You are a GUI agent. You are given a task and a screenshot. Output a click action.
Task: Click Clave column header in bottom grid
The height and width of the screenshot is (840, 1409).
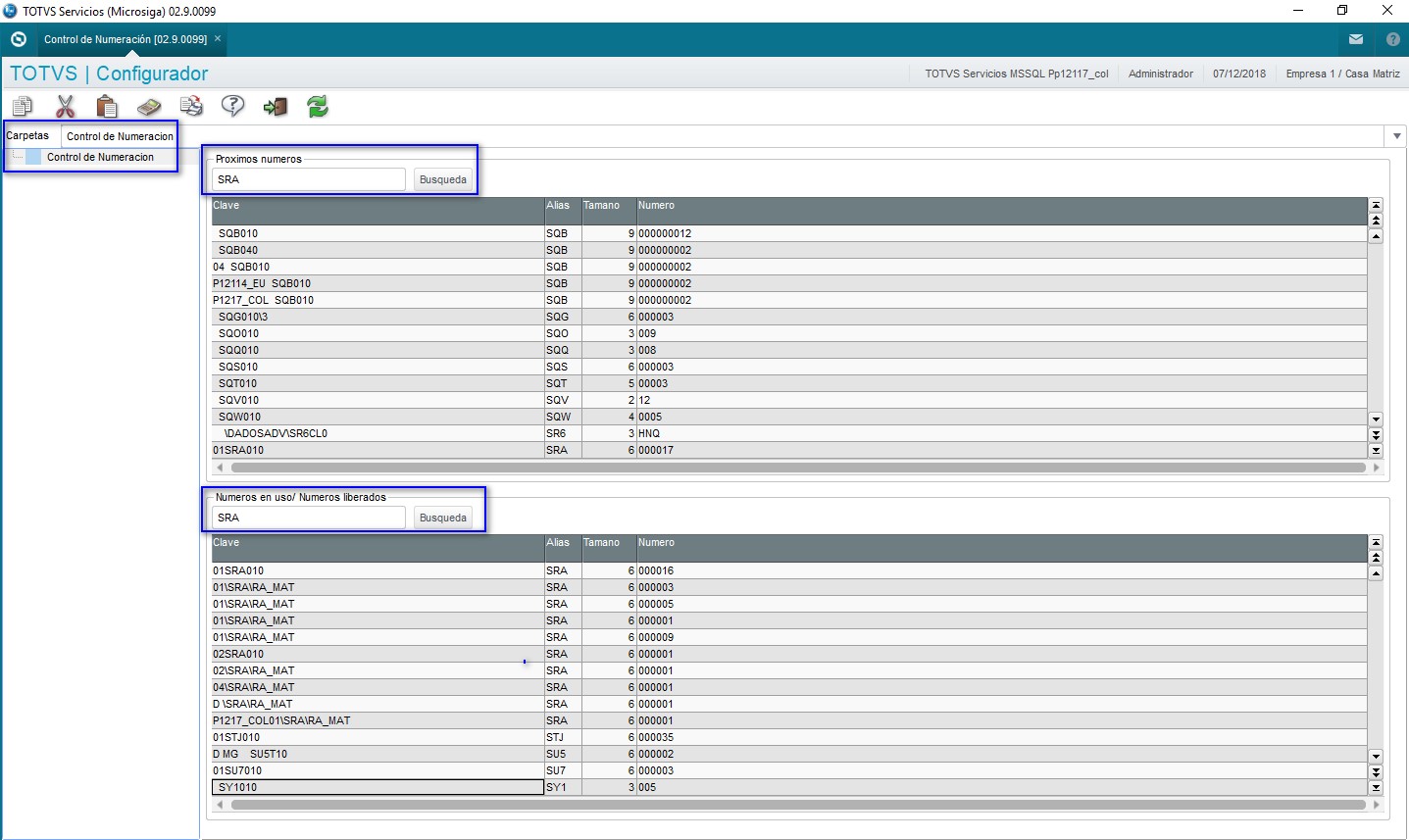[x=377, y=548]
